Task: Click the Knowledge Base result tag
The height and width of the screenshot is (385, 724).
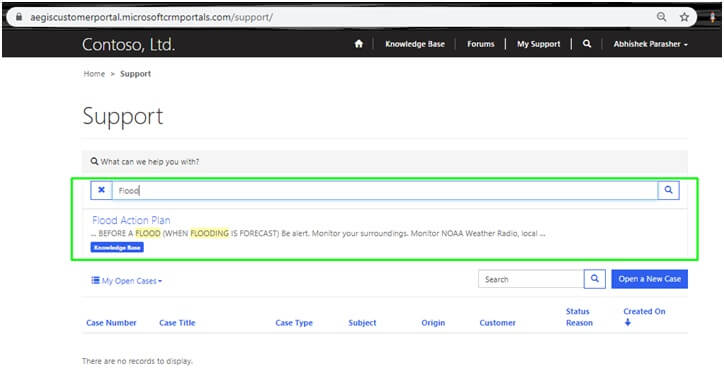Action: [x=117, y=247]
